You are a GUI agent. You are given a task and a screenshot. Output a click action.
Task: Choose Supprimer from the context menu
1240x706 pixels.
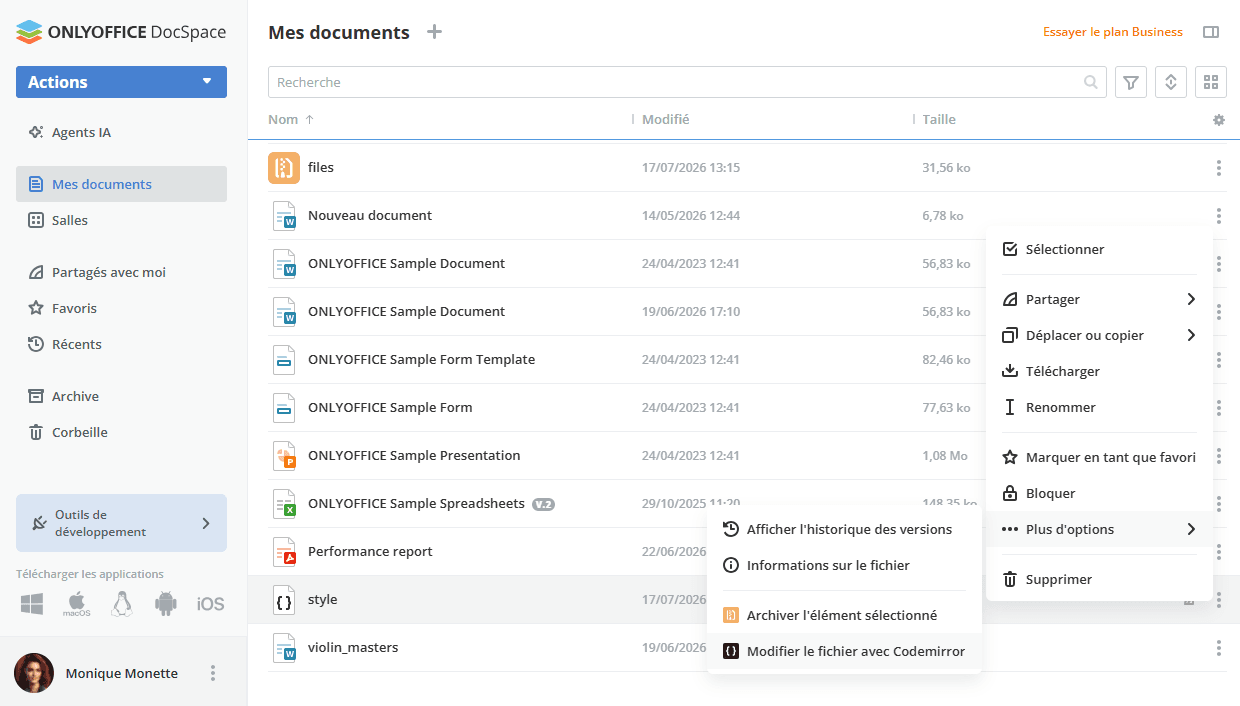[x=1099, y=579]
